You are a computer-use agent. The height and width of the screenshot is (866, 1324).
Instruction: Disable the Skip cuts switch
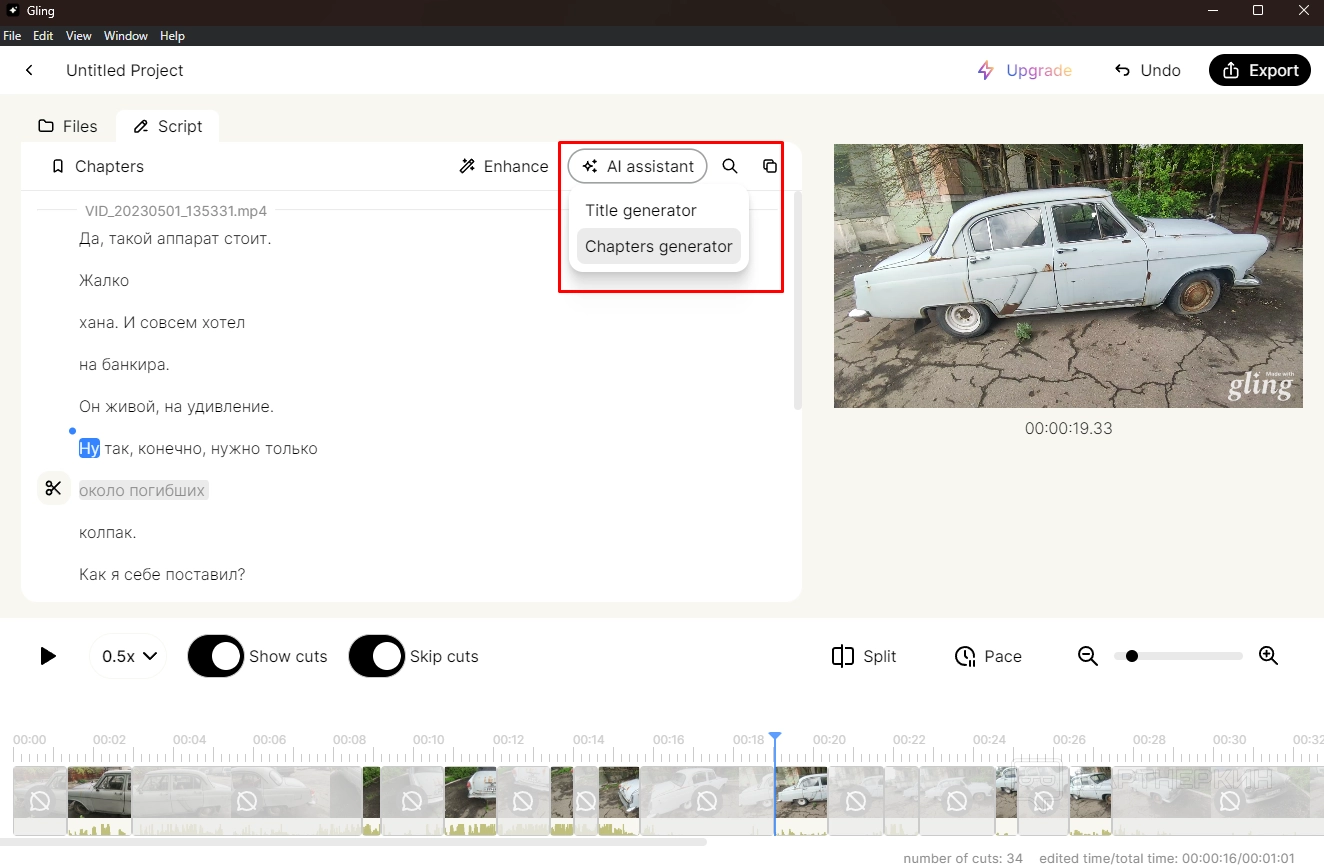tap(377, 656)
